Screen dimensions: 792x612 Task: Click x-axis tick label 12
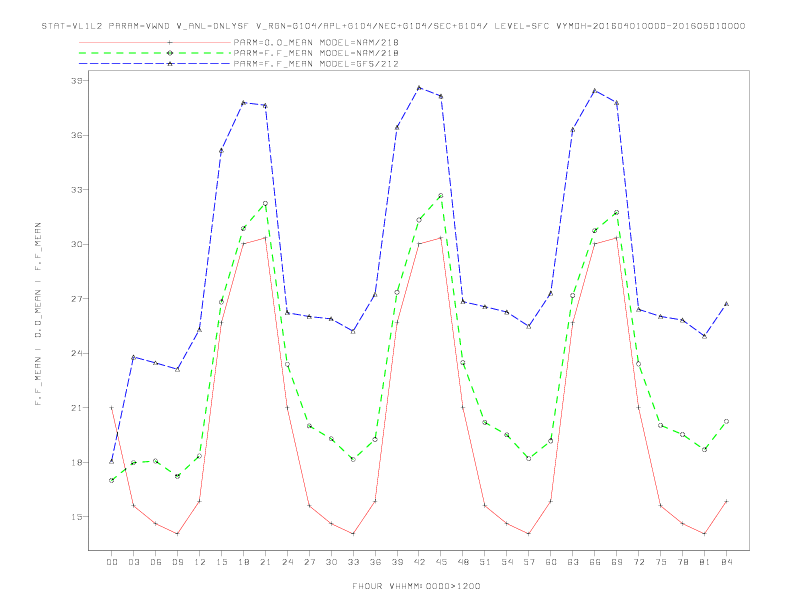(200, 562)
